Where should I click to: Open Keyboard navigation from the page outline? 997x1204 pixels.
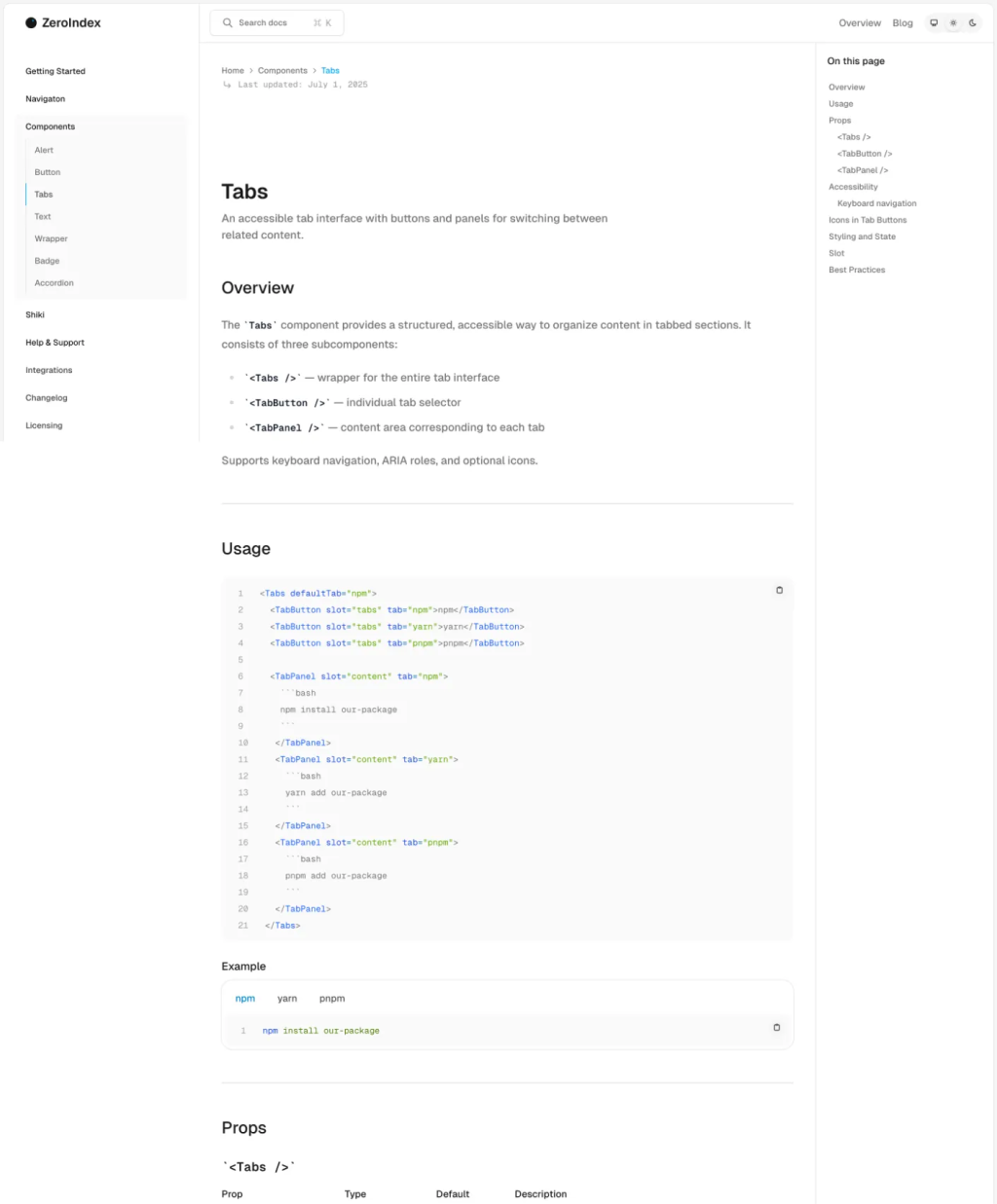point(875,202)
